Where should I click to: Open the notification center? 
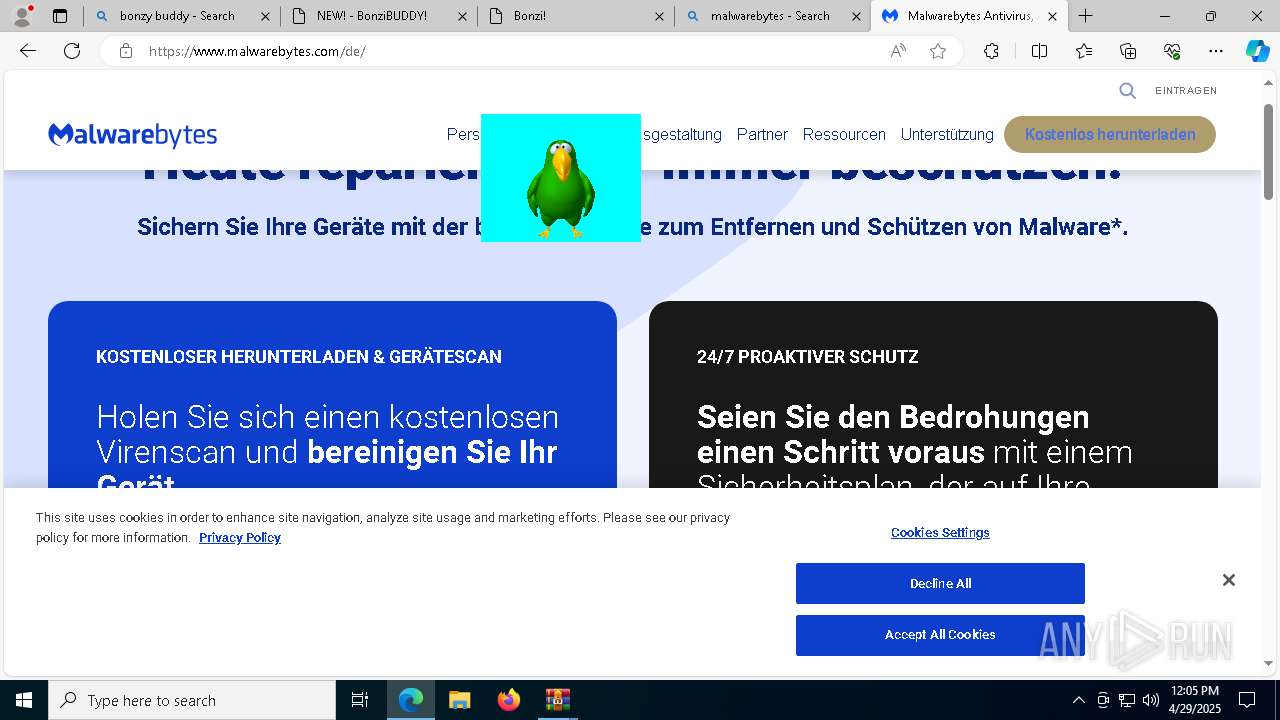(x=1247, y=700)
